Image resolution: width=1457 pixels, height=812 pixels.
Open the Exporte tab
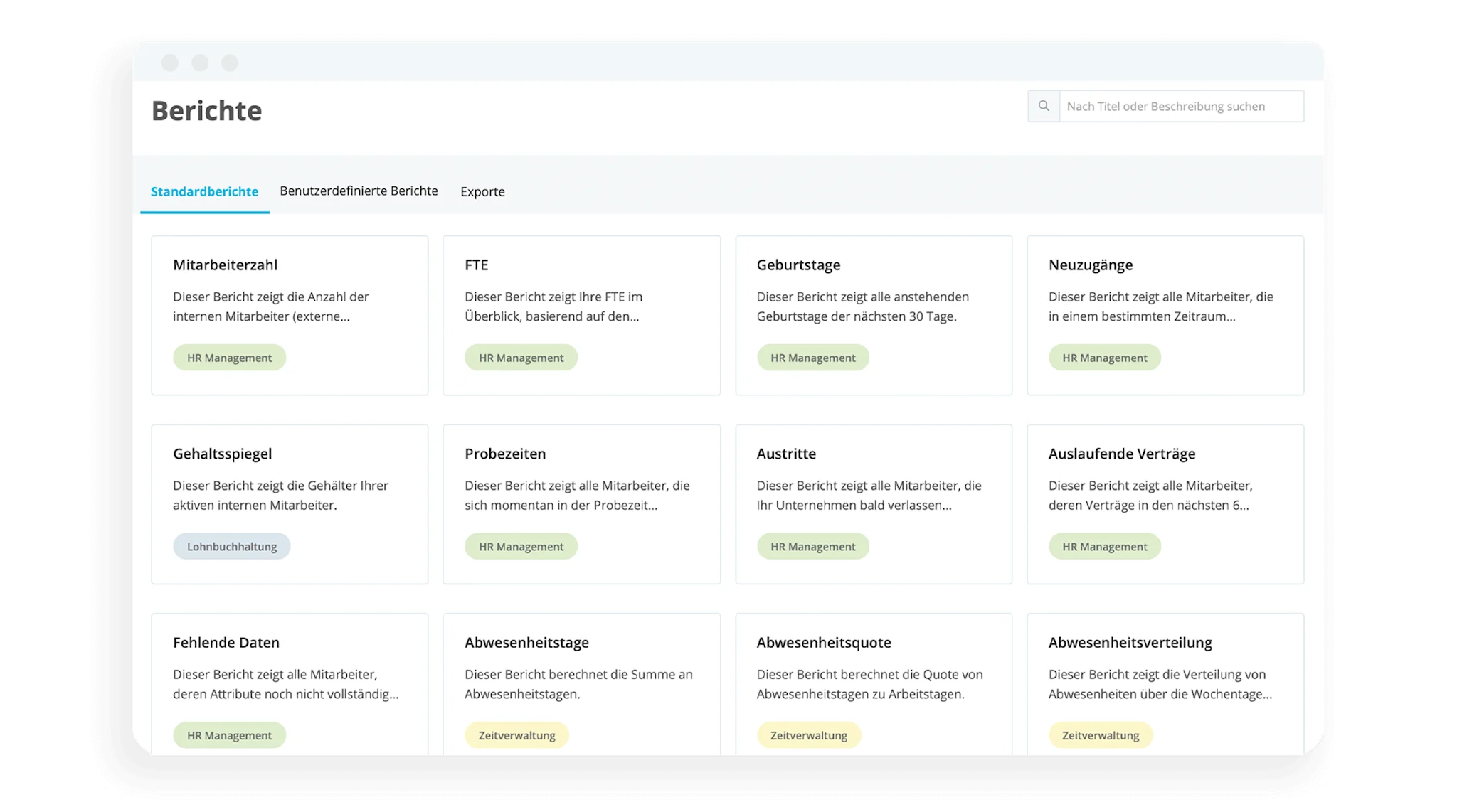(482, 191)
